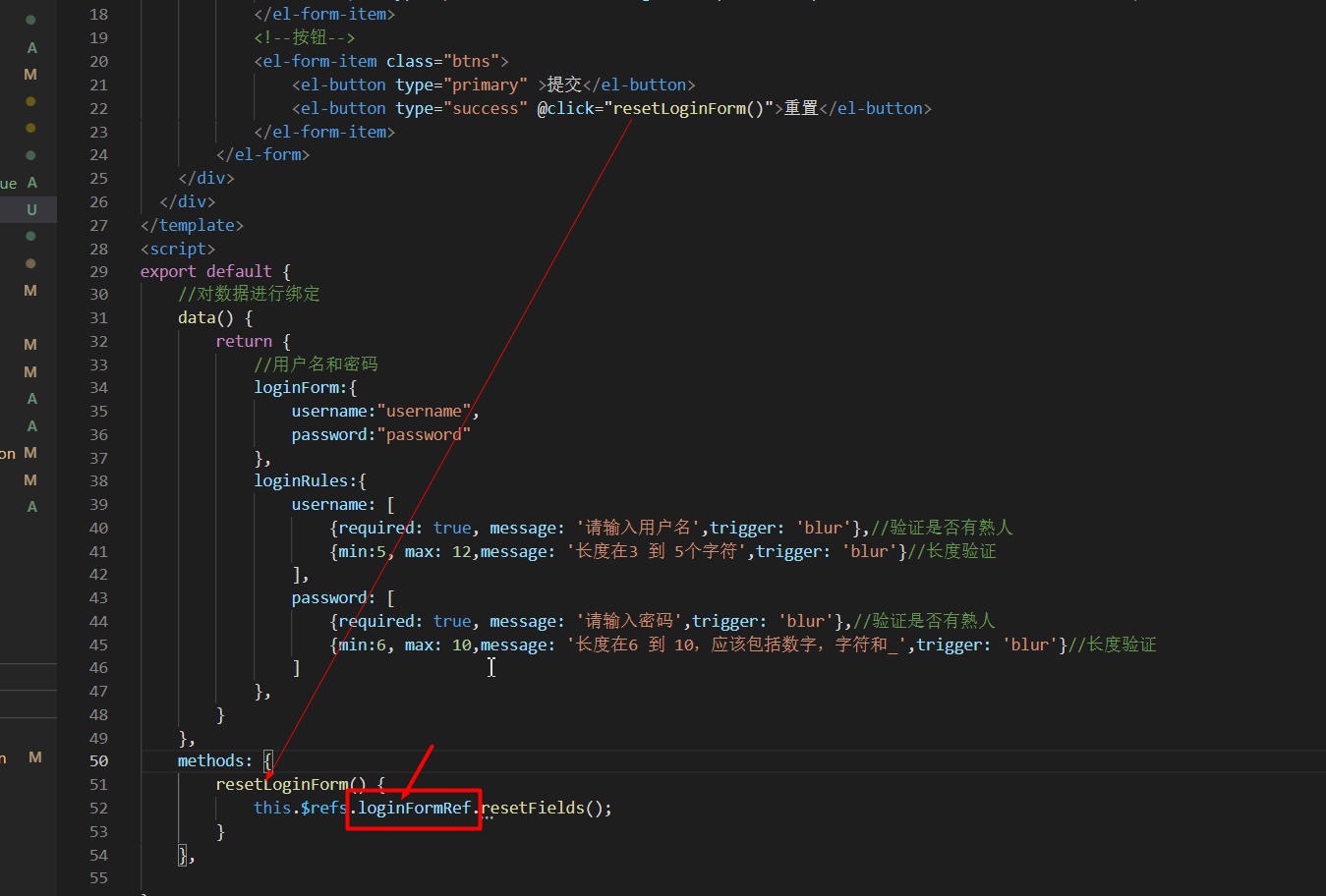Click the "primary" type value of 提交 button
This screenshot has width=1326, height=896.
(x=486, y=84)
